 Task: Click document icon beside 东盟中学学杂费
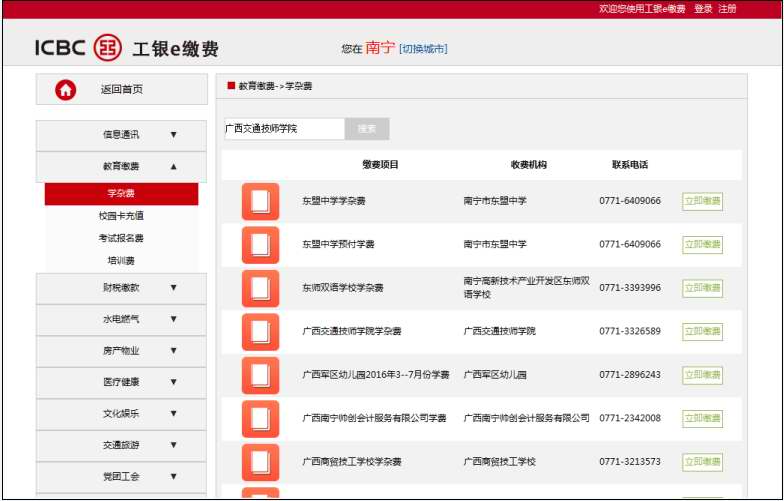pos(260,201)
